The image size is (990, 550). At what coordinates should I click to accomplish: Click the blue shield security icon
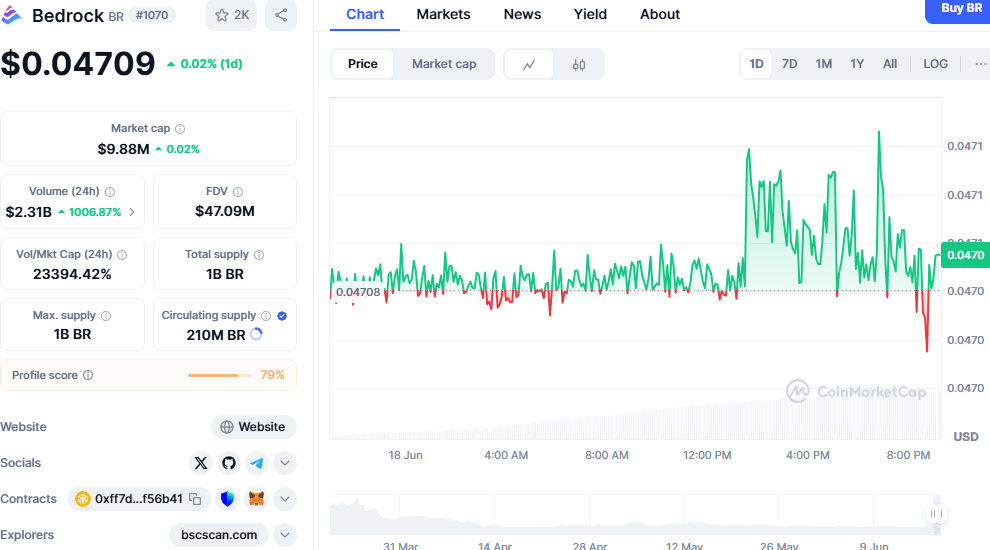pos(227,499)
